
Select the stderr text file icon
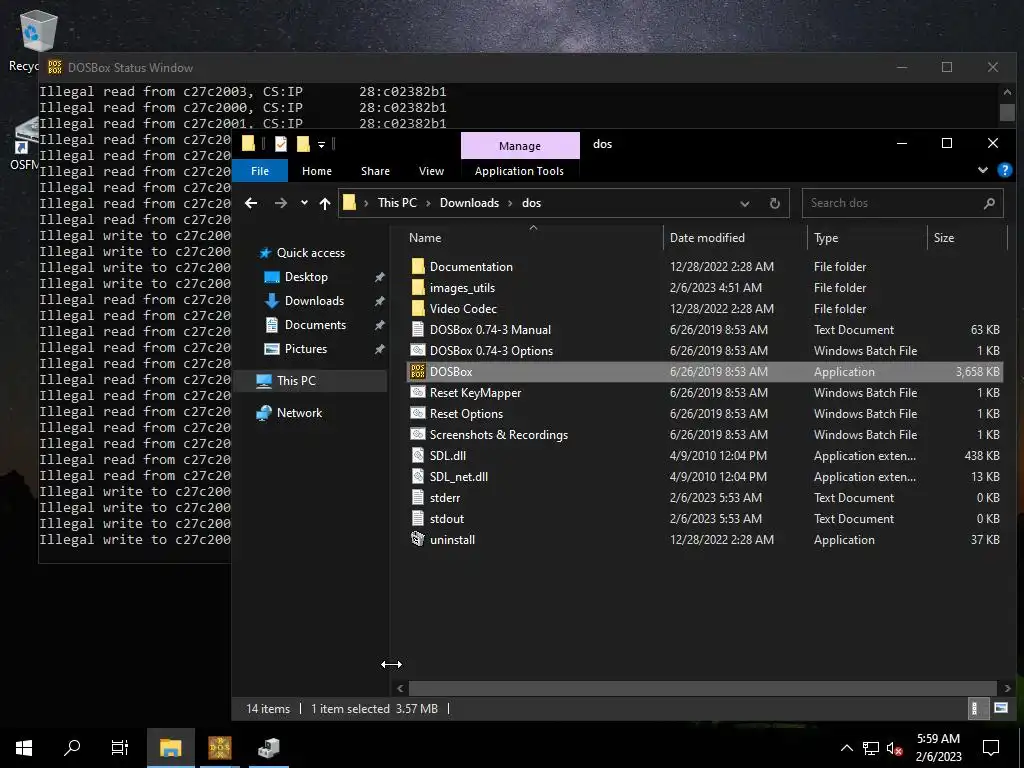click(x=418, y=498)
